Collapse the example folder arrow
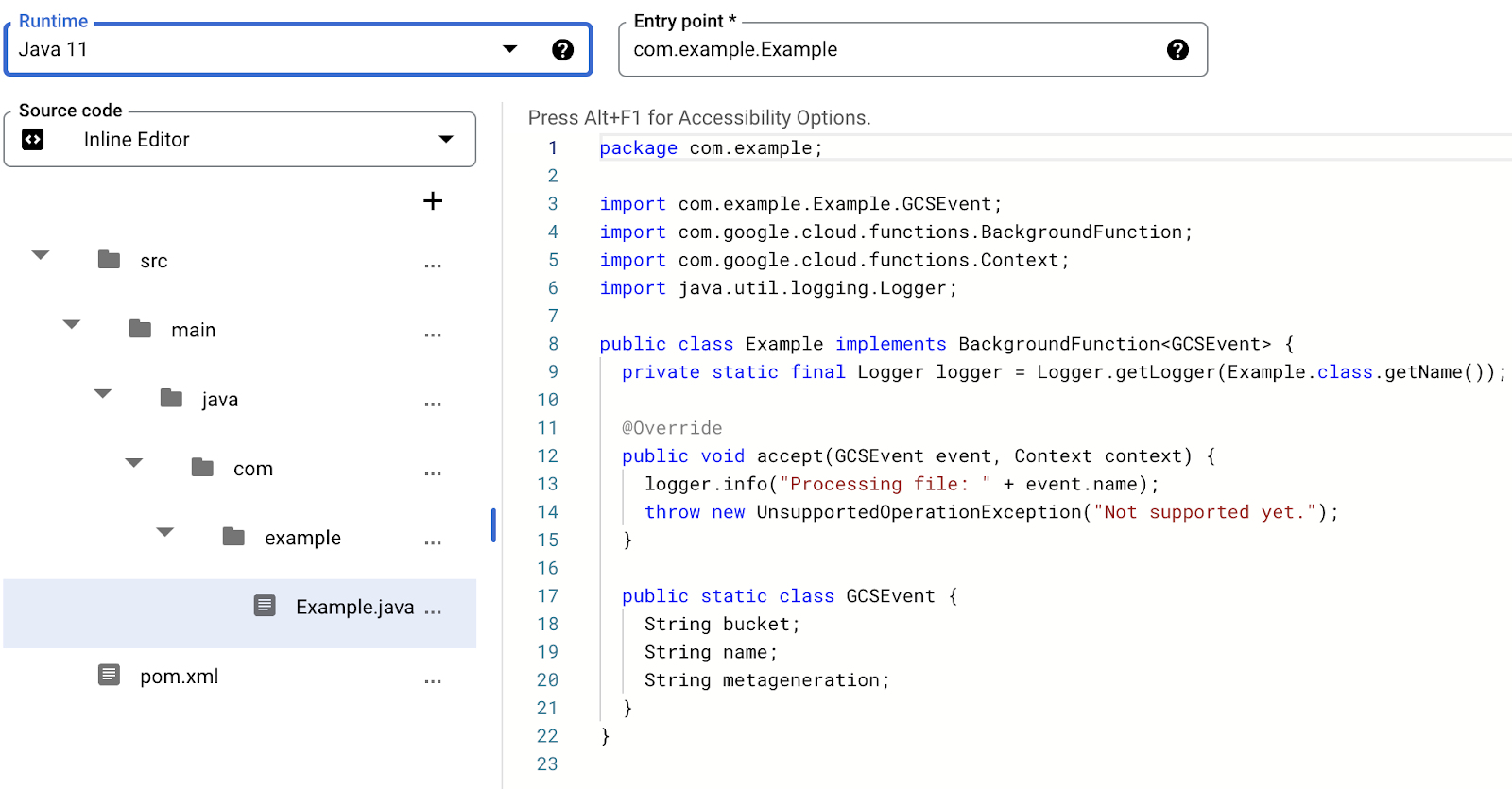This screenshot has height=789, width=1512. pos(165,532)
